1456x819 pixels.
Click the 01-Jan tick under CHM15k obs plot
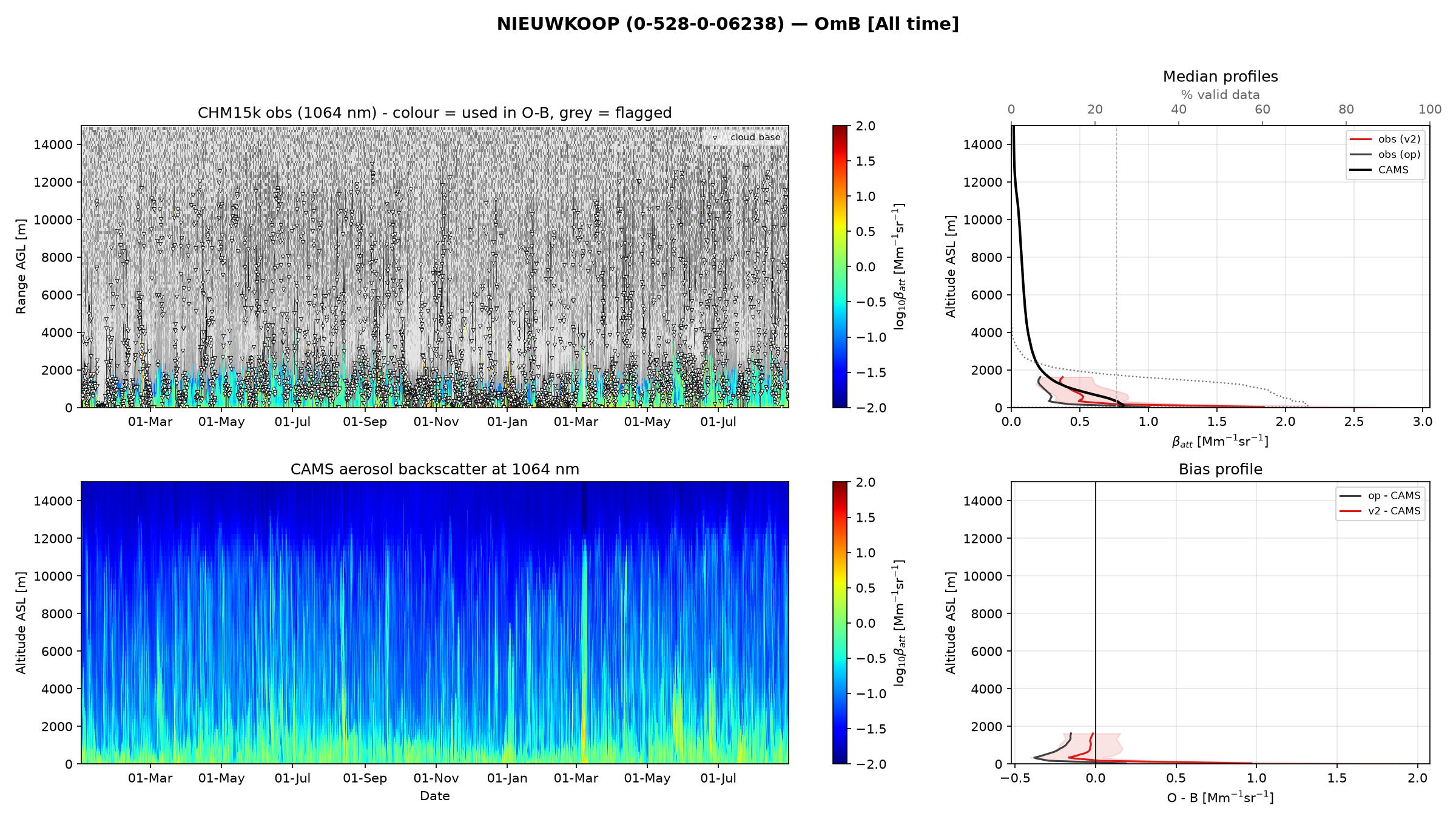click(x=507, y=422)
